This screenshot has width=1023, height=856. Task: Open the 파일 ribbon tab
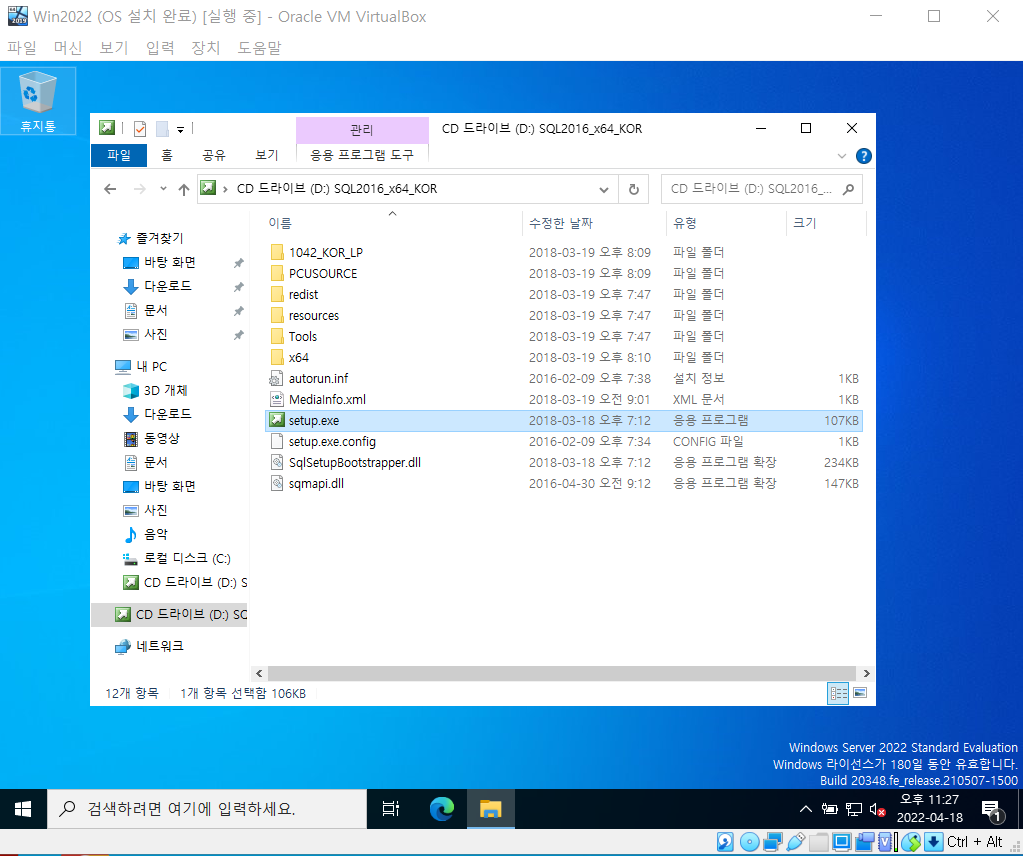coord(119,155)
